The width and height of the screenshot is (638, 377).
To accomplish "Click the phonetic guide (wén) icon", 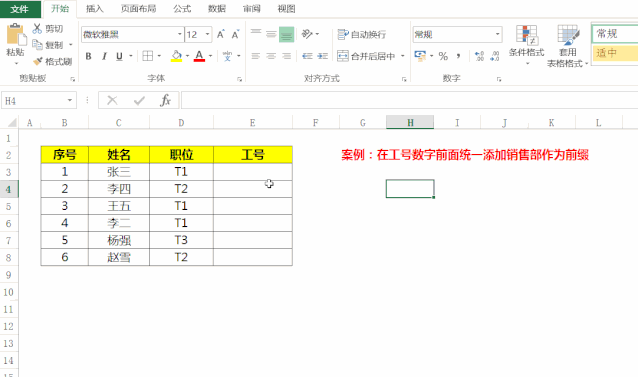I will pyautogui.click(x=227, y=56).
